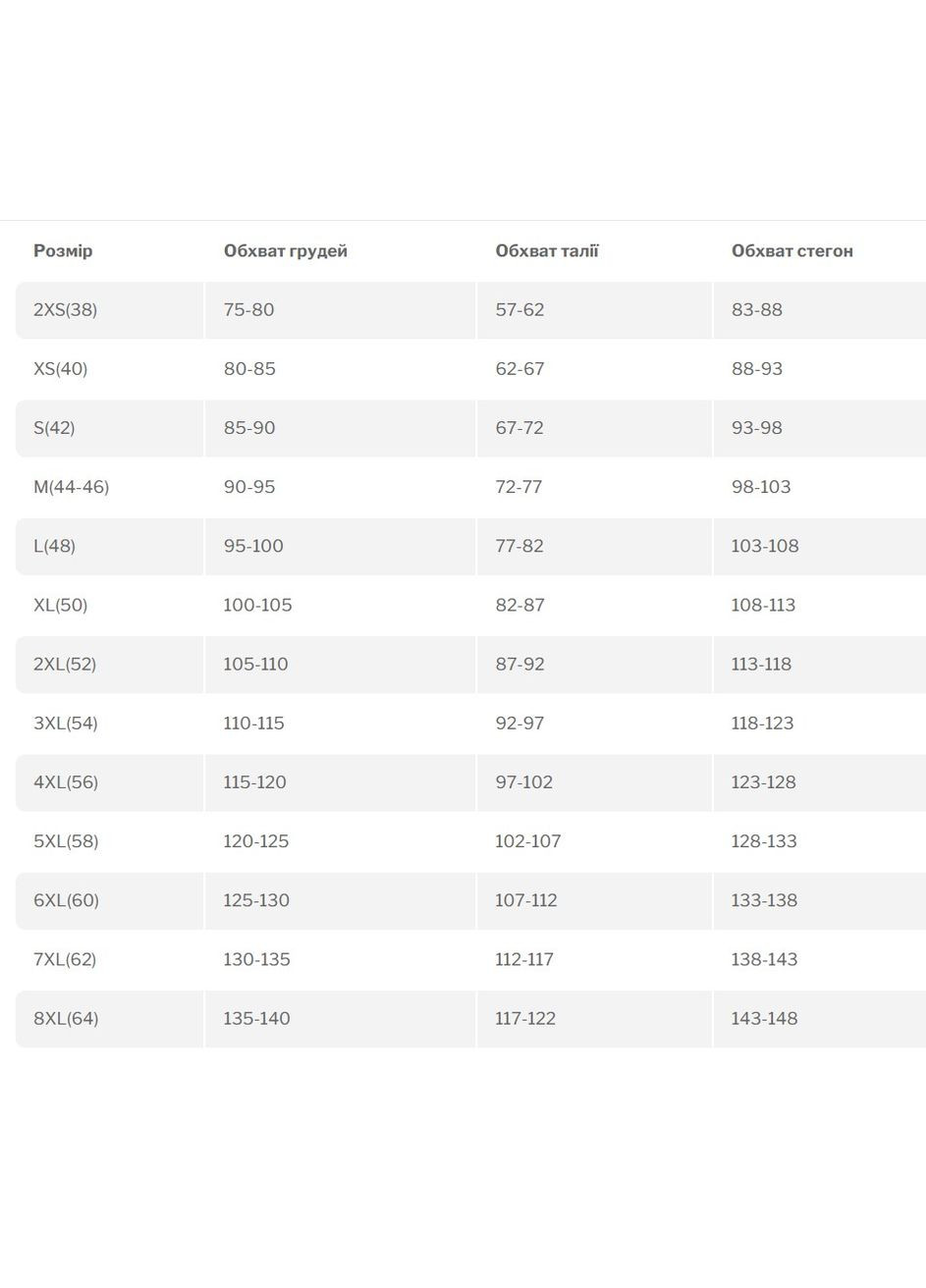This screenshot has width=926, height=1288.
Task: Select the 2XS(38) size row label
Action: [x=65, y=310]
